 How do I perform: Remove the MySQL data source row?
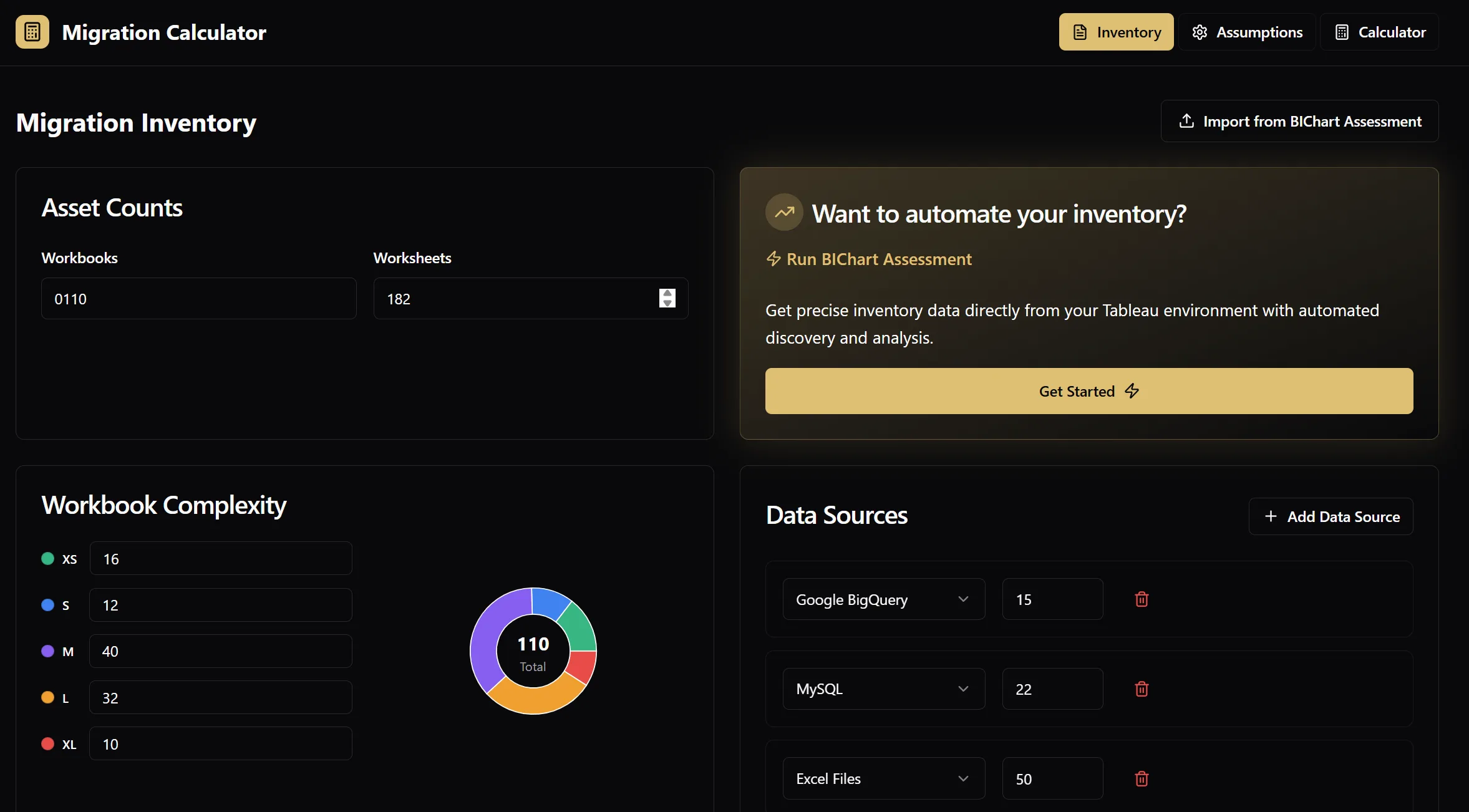pyautogui.click(x=1142, y=689)
